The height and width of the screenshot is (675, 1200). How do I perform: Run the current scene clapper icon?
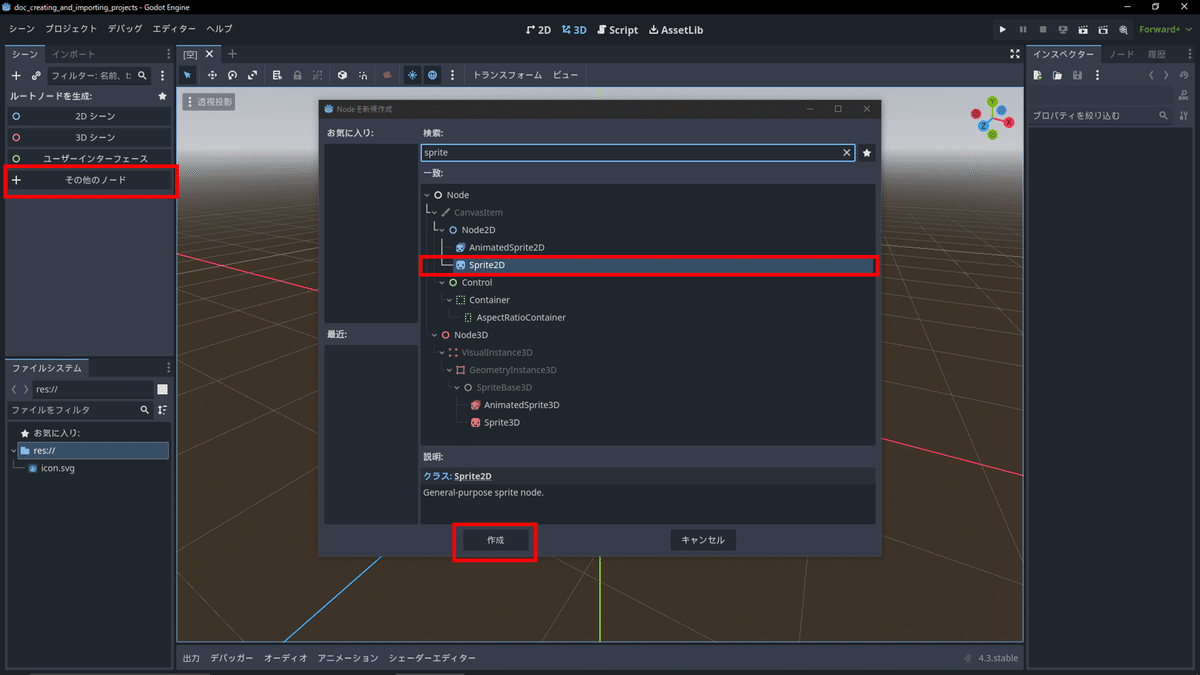[1083, 30]
